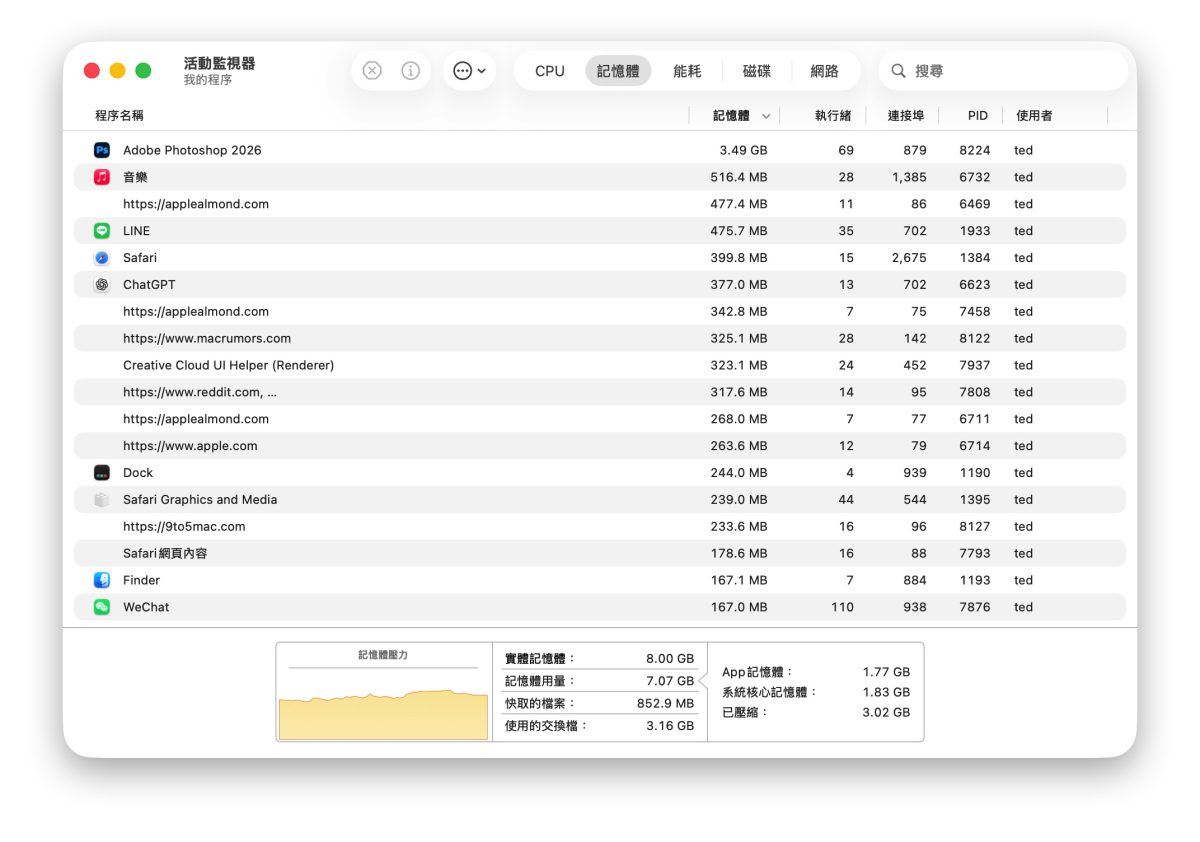Click the 已壓縮 3.02 GB entry
This screenshot has height=842, width=1200.
click(816, 713)
